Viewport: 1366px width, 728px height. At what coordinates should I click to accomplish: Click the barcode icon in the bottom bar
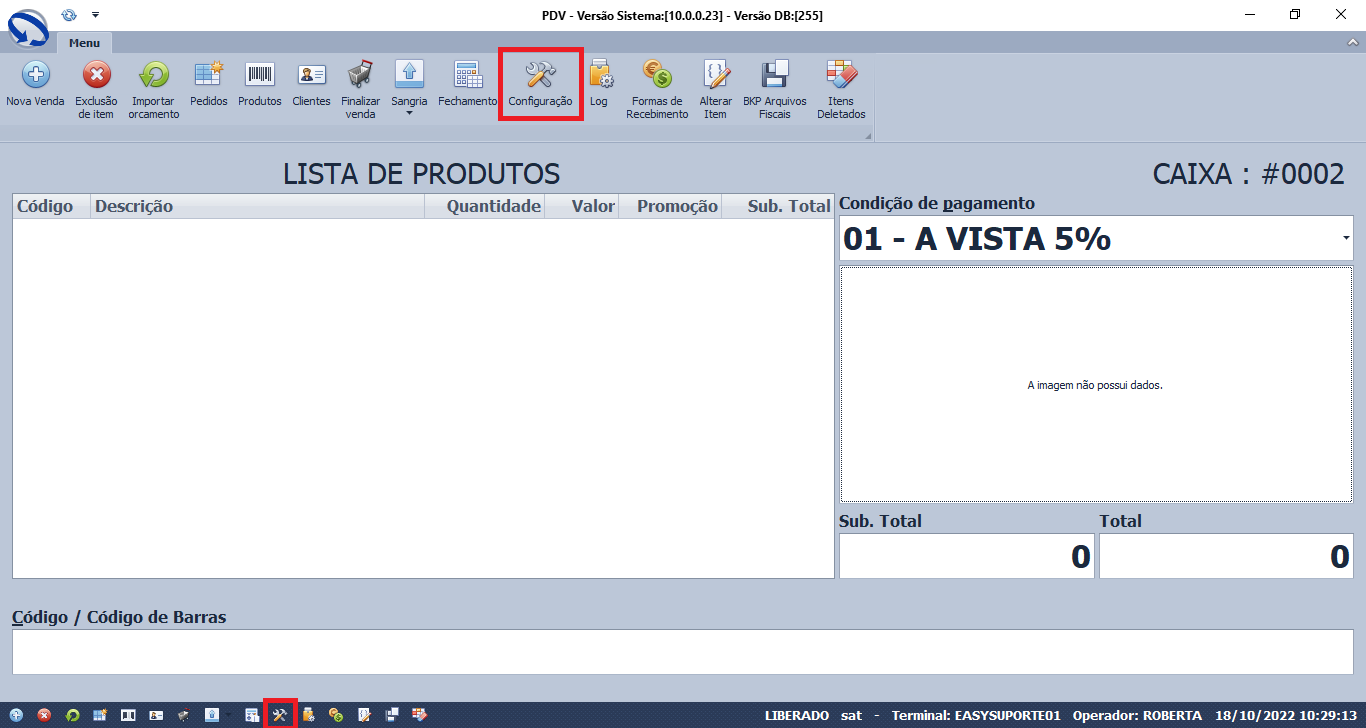tap(128, 715)
